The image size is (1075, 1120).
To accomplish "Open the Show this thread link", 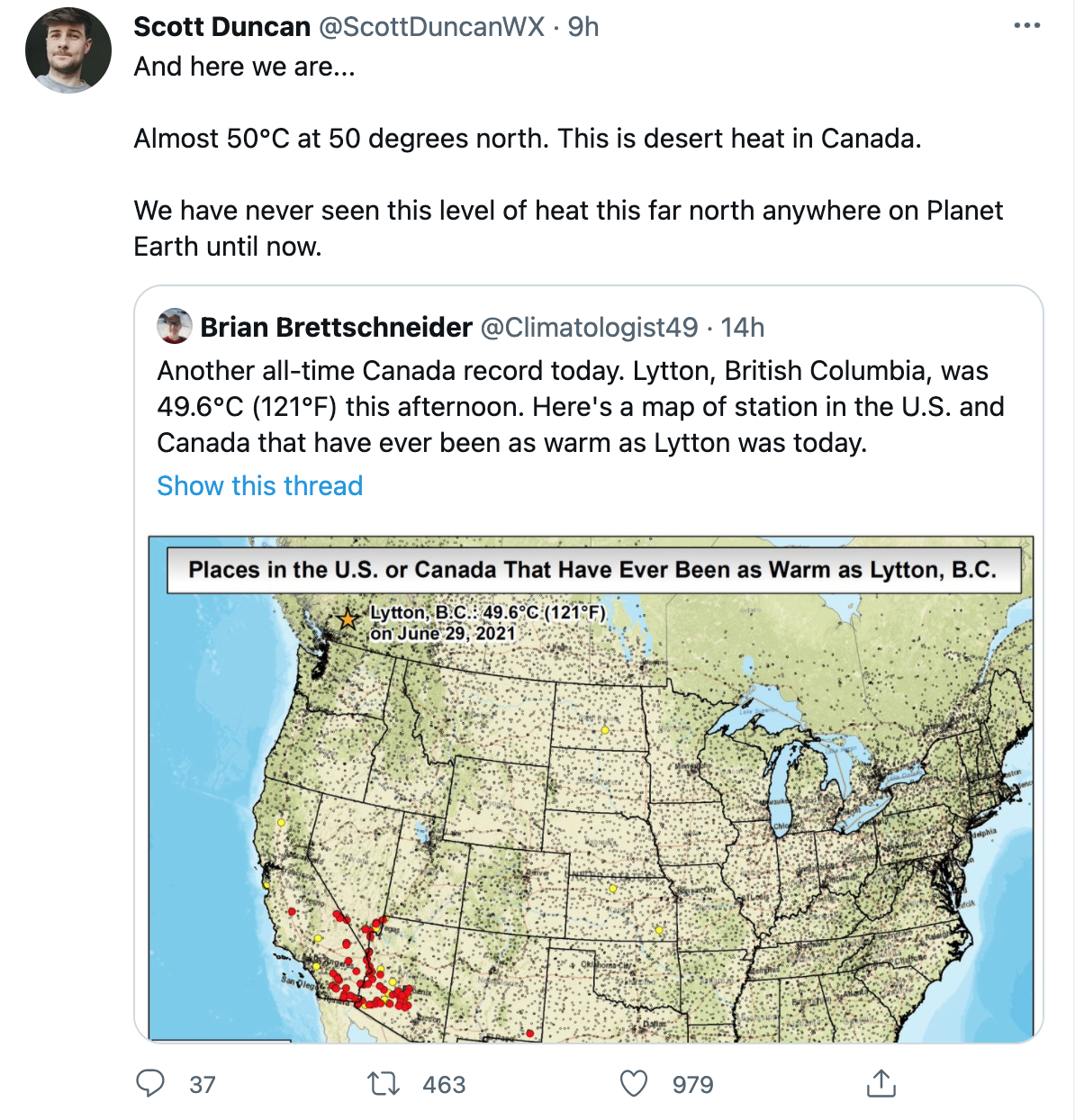I will (260, 486).
